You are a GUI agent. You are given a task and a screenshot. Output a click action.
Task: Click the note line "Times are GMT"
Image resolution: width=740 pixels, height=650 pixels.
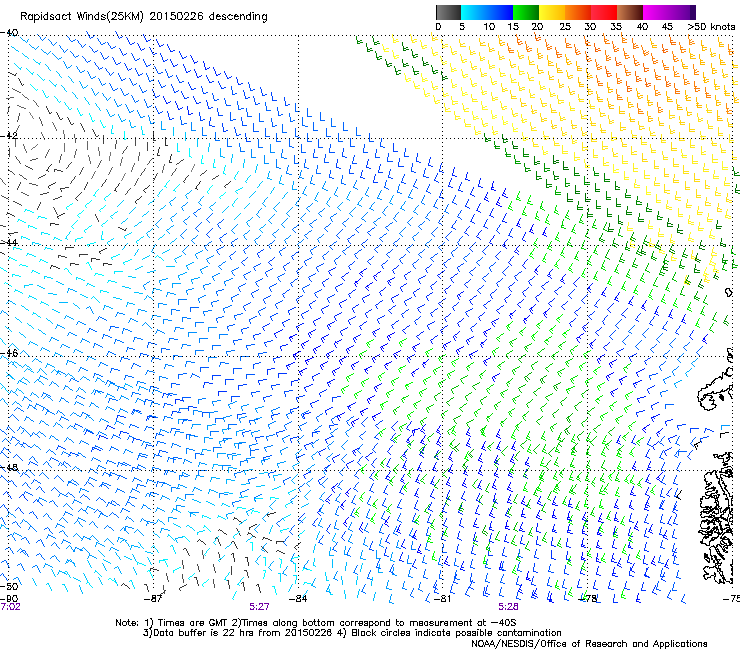[x=191, y=623]
